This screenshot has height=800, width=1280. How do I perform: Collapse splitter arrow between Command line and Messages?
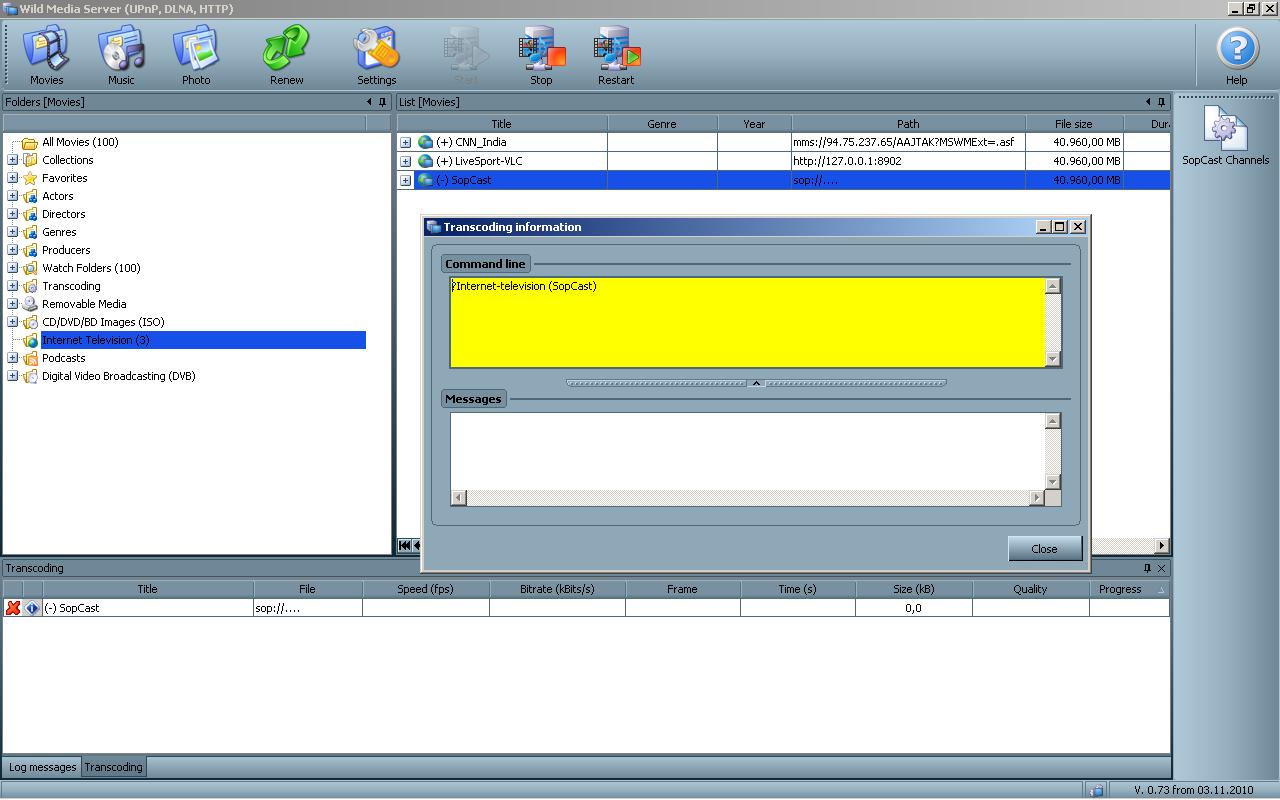pos(756,383)
